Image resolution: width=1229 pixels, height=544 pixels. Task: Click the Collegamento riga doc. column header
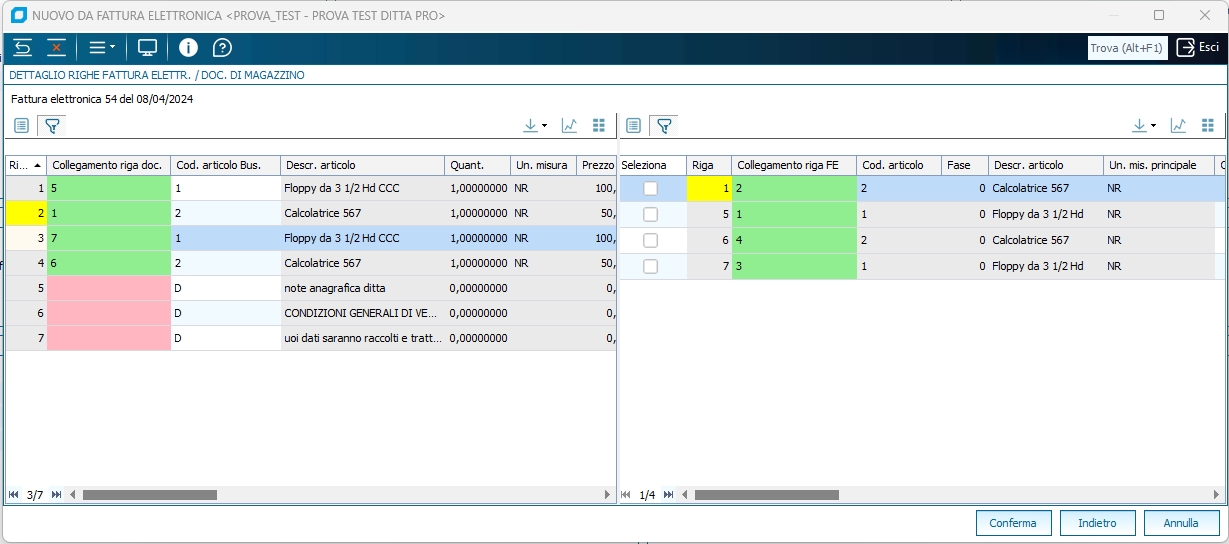(x=108, y=165)
